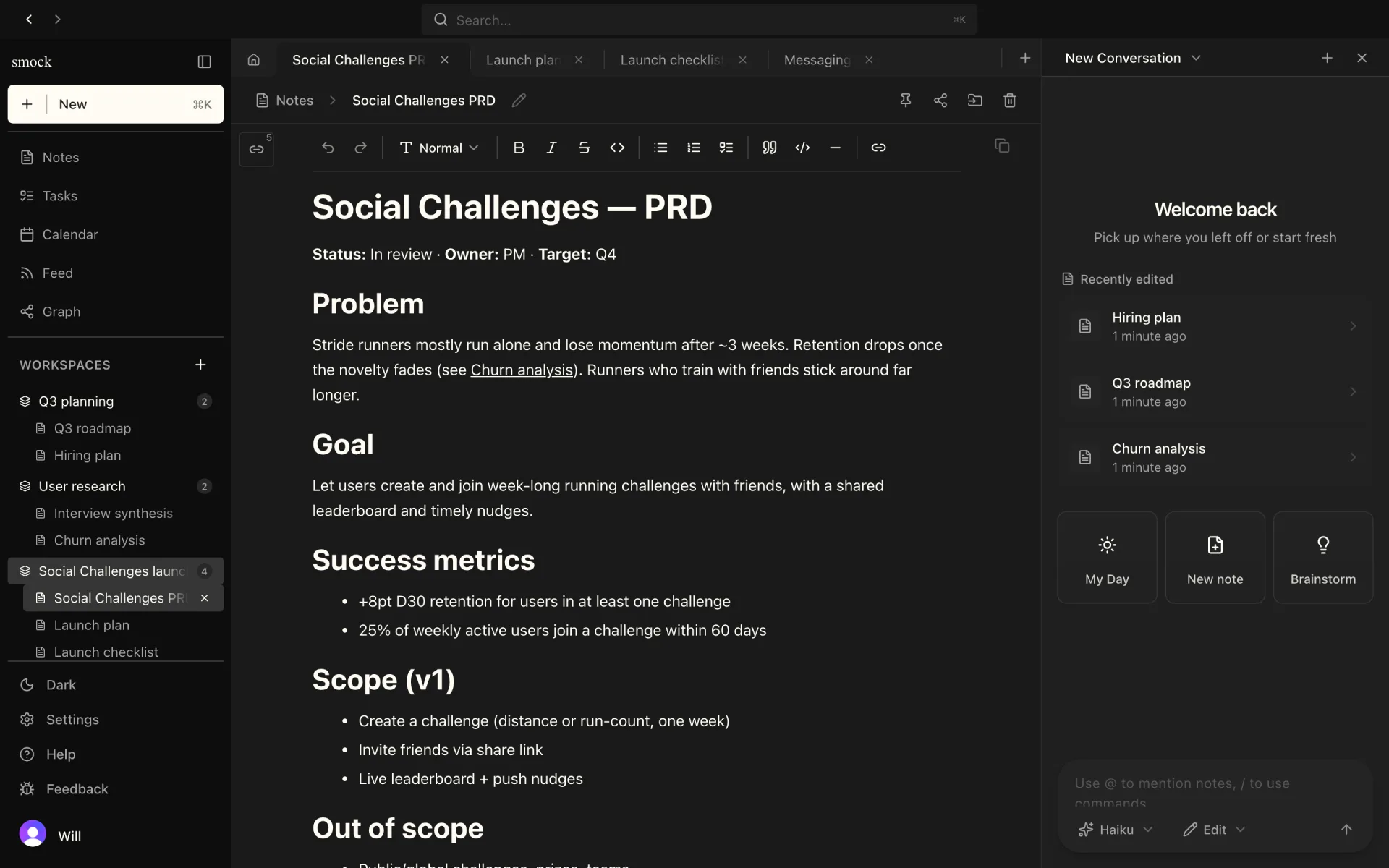Insert a code block

(x=802, y=148)
